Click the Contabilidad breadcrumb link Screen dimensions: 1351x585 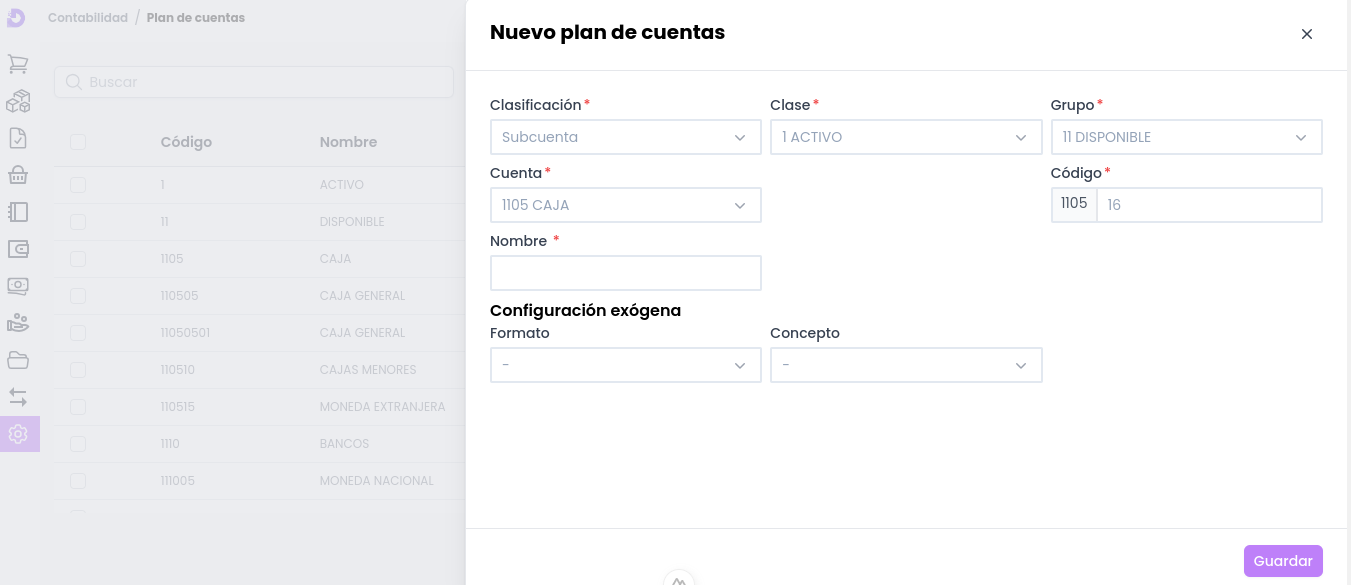(88, 18)
